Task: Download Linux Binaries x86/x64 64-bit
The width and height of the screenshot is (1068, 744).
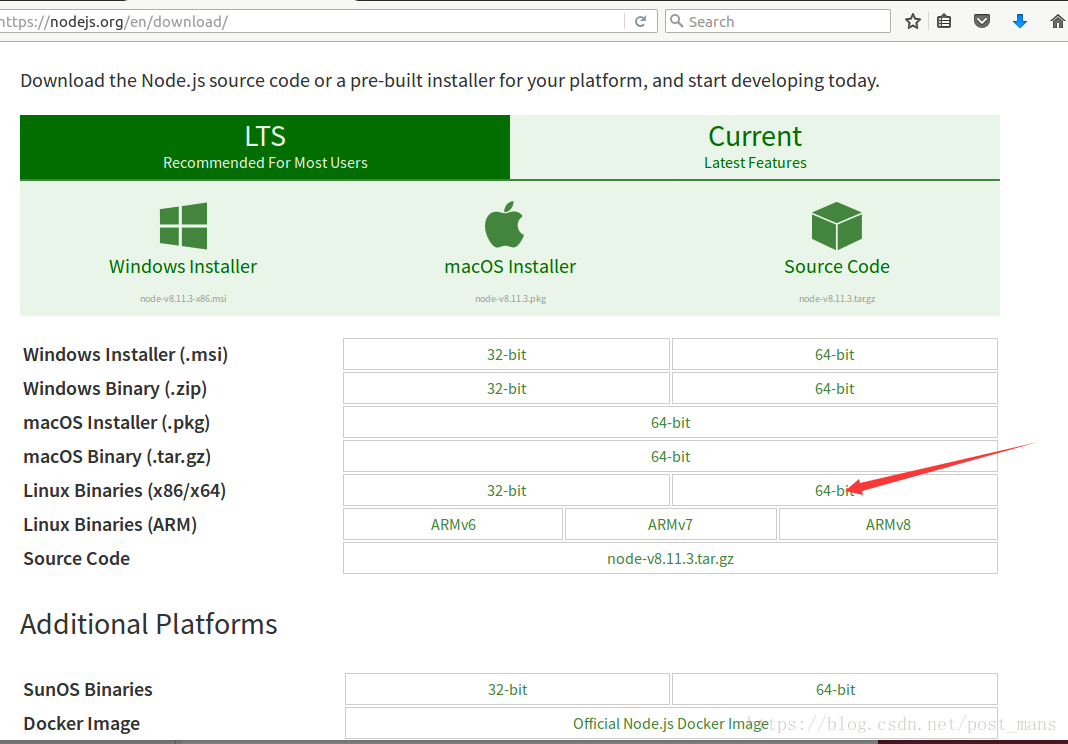Action: [x=834, y=491]
